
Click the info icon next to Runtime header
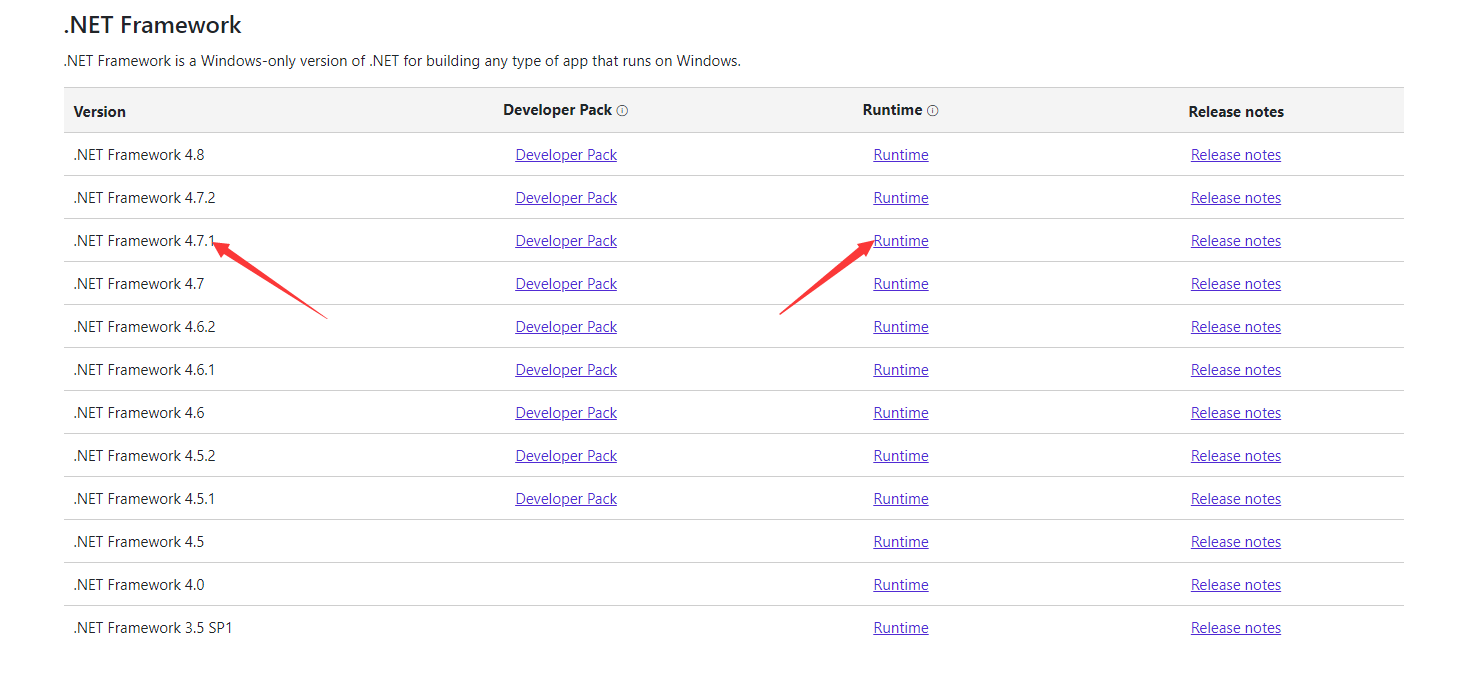pos(933,111)
